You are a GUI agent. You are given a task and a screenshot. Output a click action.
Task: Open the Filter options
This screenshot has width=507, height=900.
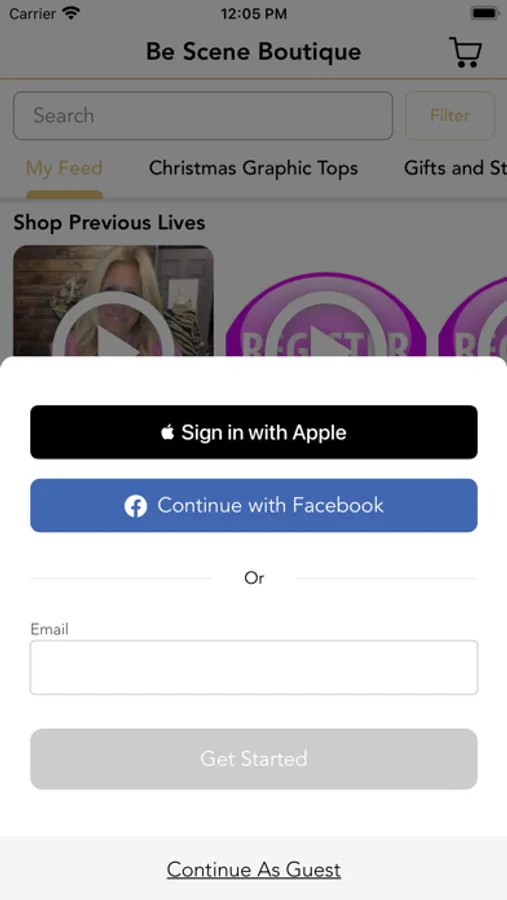[450, 115]
